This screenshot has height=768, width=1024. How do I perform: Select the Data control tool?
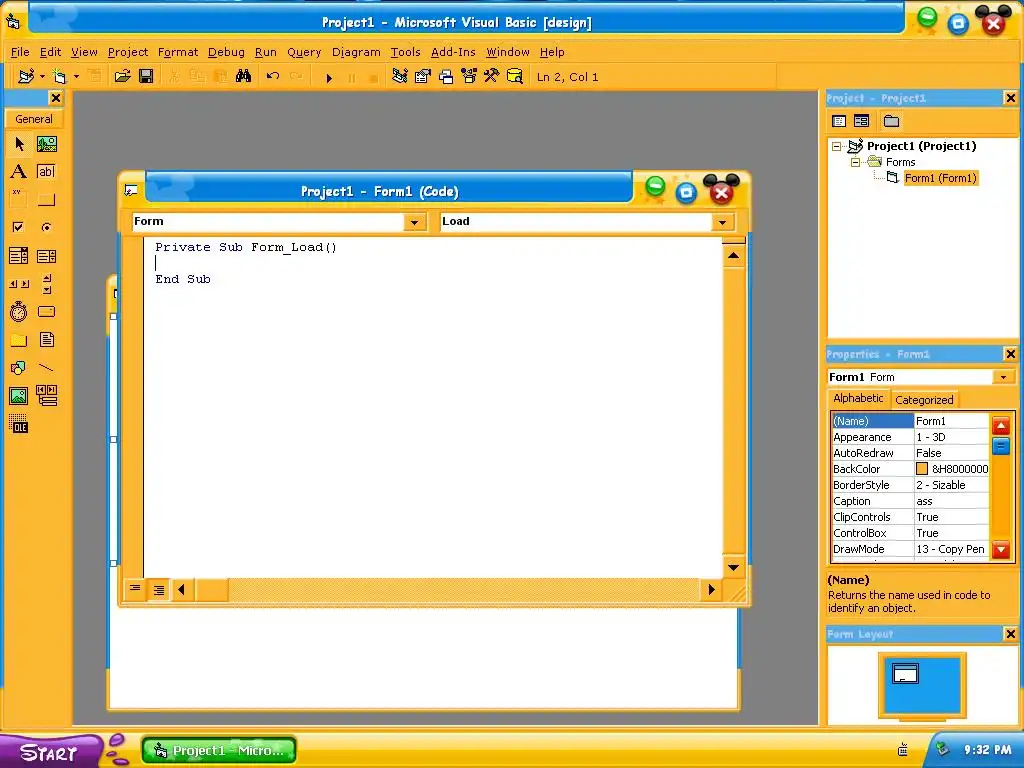click(46, 396)
